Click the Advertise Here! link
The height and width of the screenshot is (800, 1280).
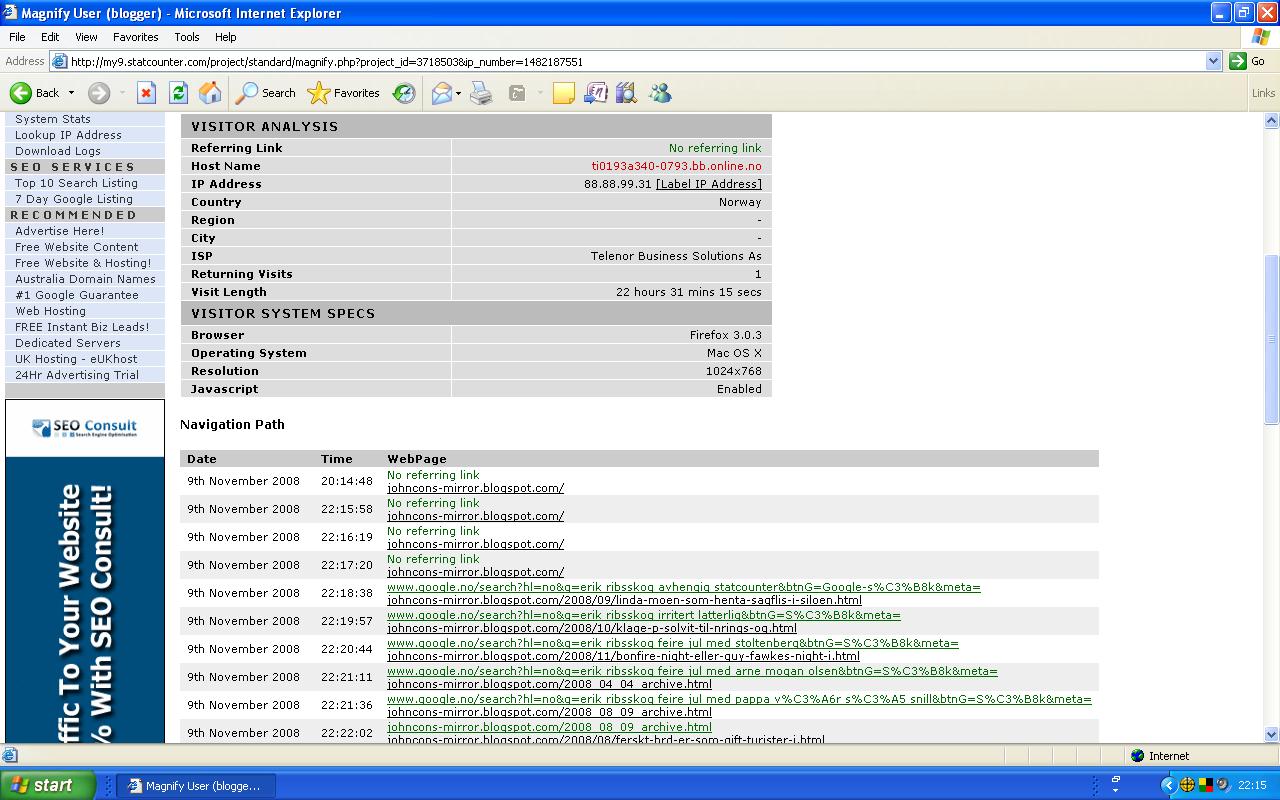point(59,231)
